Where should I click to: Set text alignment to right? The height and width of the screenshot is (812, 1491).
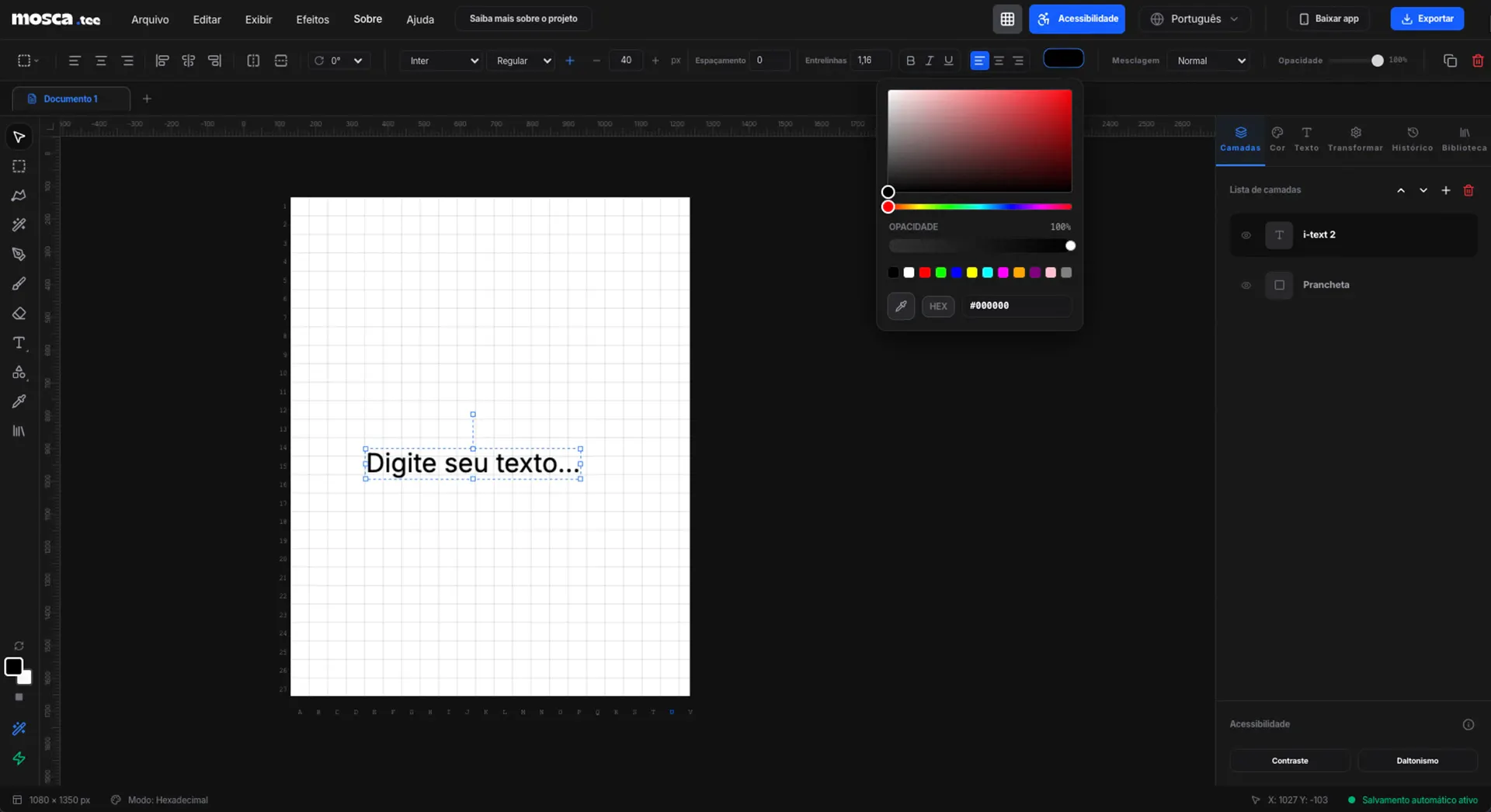click(1018, 61)
